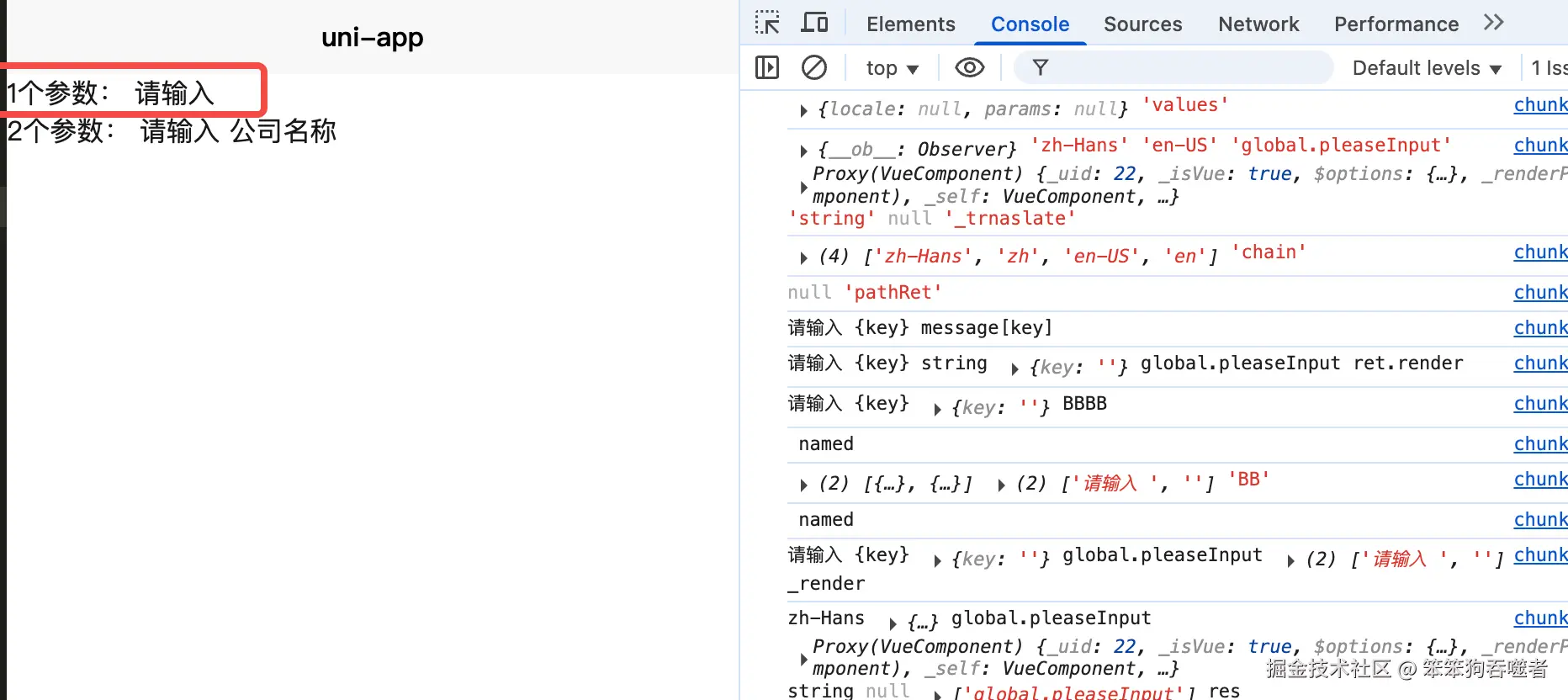Open chunk link for the ret.render log

coord(1540,363)
